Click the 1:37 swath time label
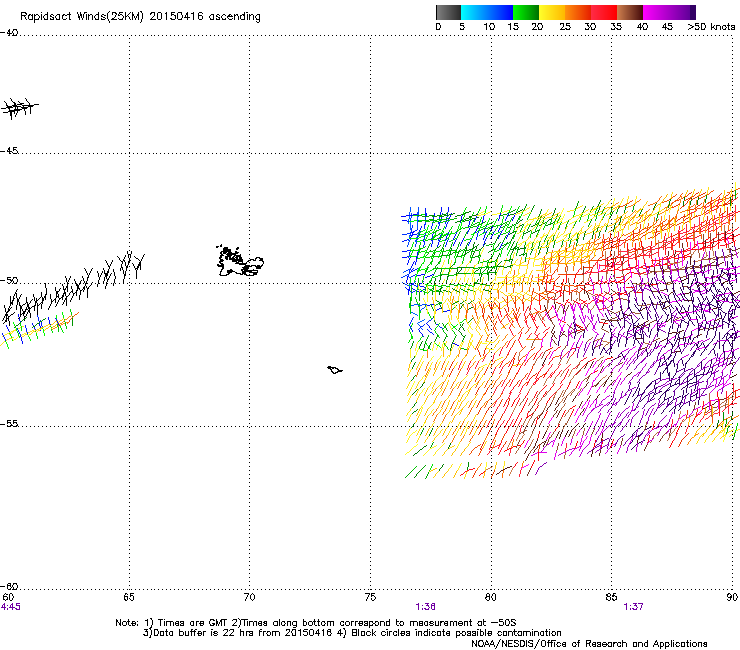Image resolution: width=740 pixels, height=650 pixels. click(633, 607)
